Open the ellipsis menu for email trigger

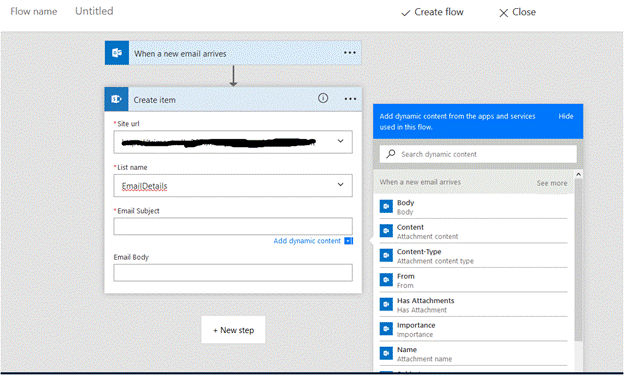click(350, 53)
